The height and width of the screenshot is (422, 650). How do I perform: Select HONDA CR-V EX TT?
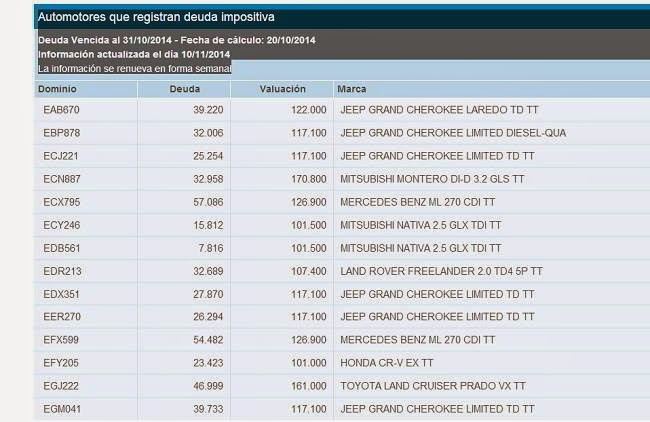pos(386,363)
